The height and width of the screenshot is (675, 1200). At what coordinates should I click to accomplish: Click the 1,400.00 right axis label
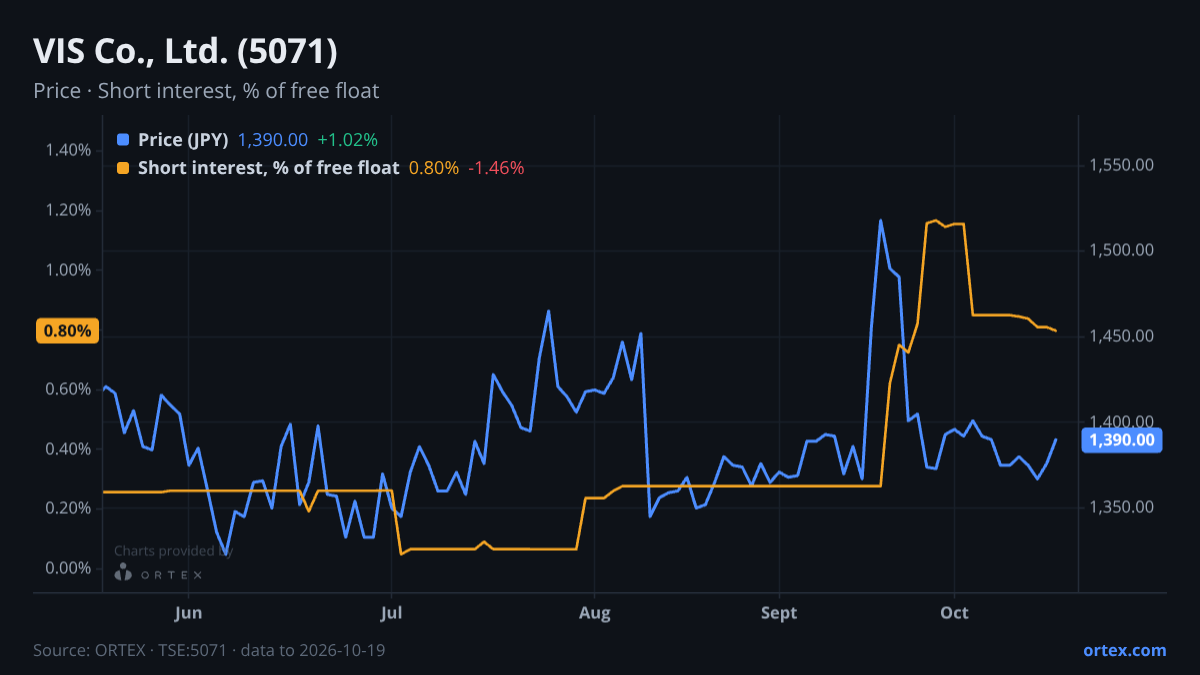[x=1120, y=422]
